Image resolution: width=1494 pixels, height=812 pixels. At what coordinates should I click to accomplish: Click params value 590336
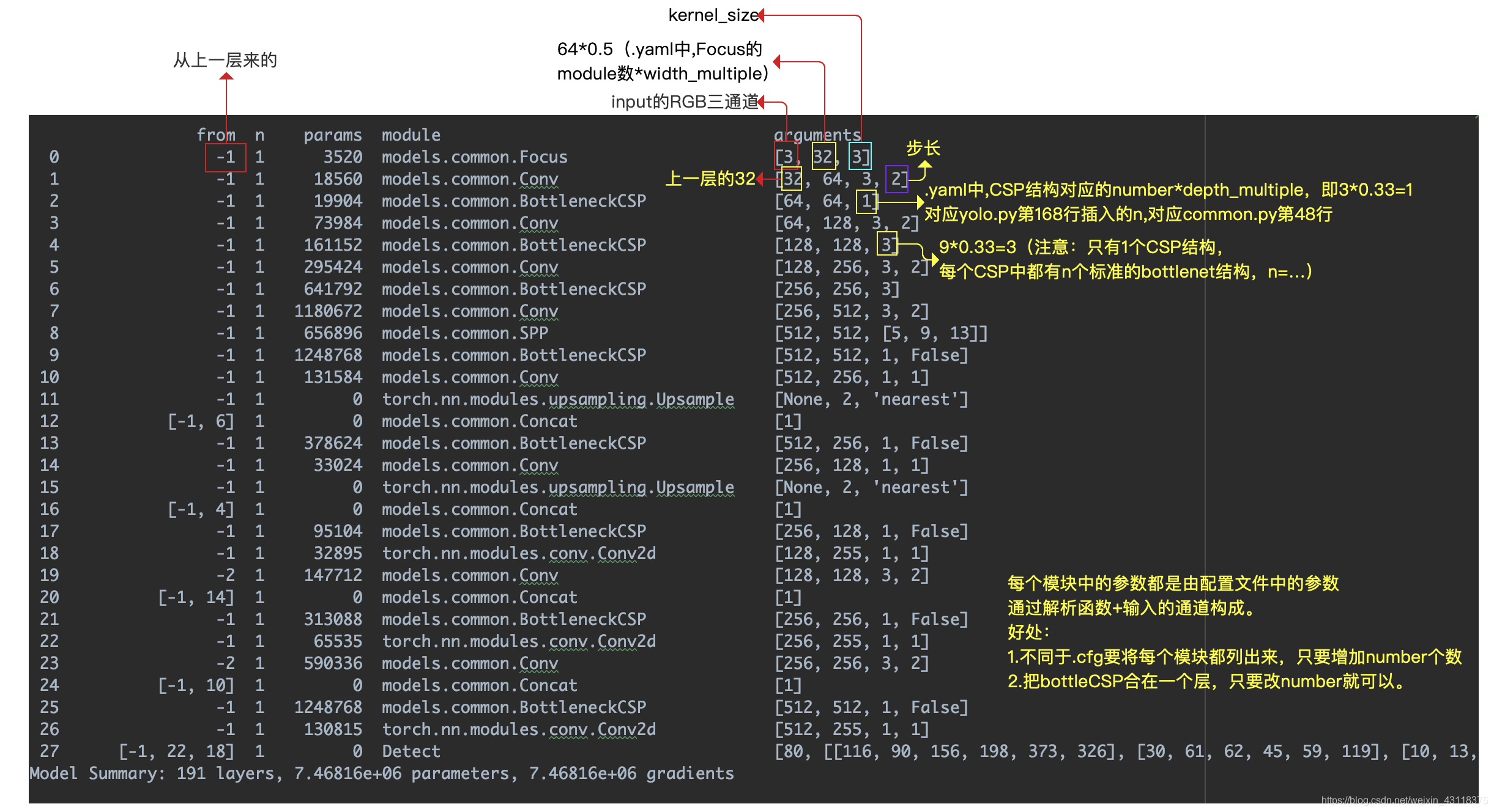[333, 663]
